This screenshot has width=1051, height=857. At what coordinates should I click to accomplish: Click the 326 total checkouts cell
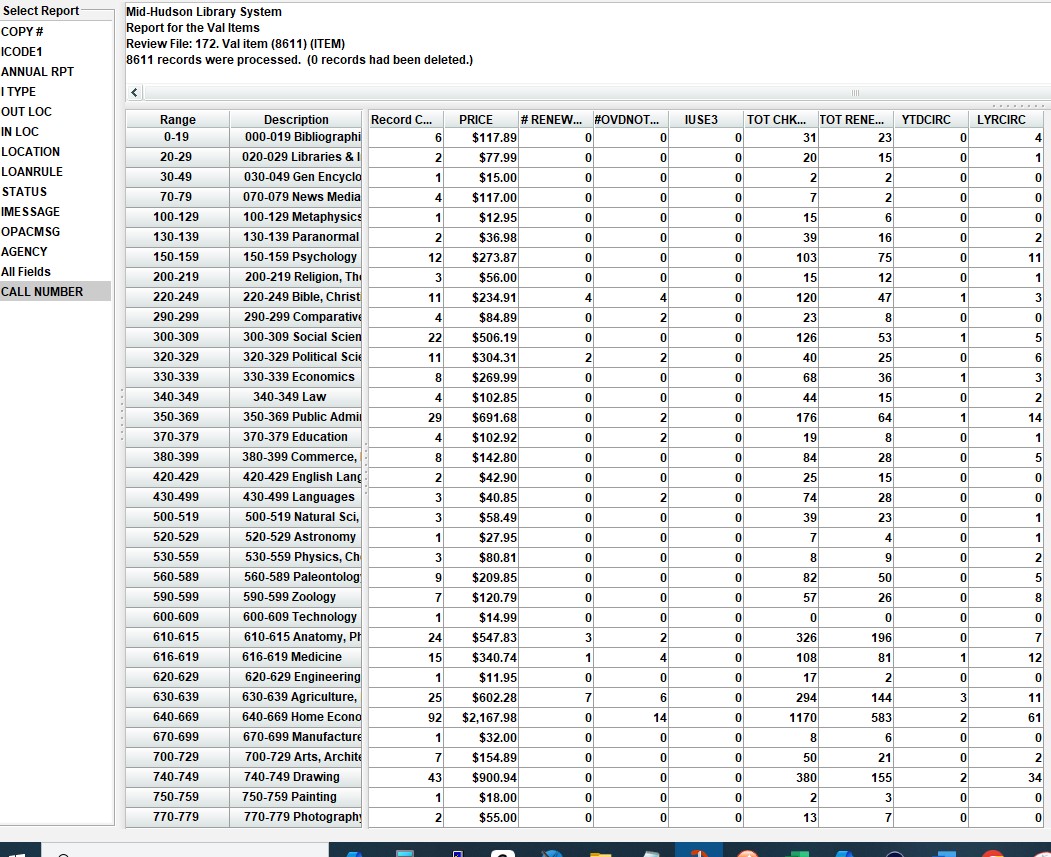[781, 637]
